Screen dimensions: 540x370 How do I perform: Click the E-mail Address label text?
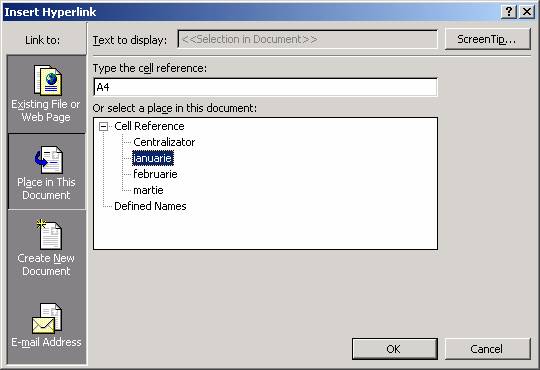46,342
